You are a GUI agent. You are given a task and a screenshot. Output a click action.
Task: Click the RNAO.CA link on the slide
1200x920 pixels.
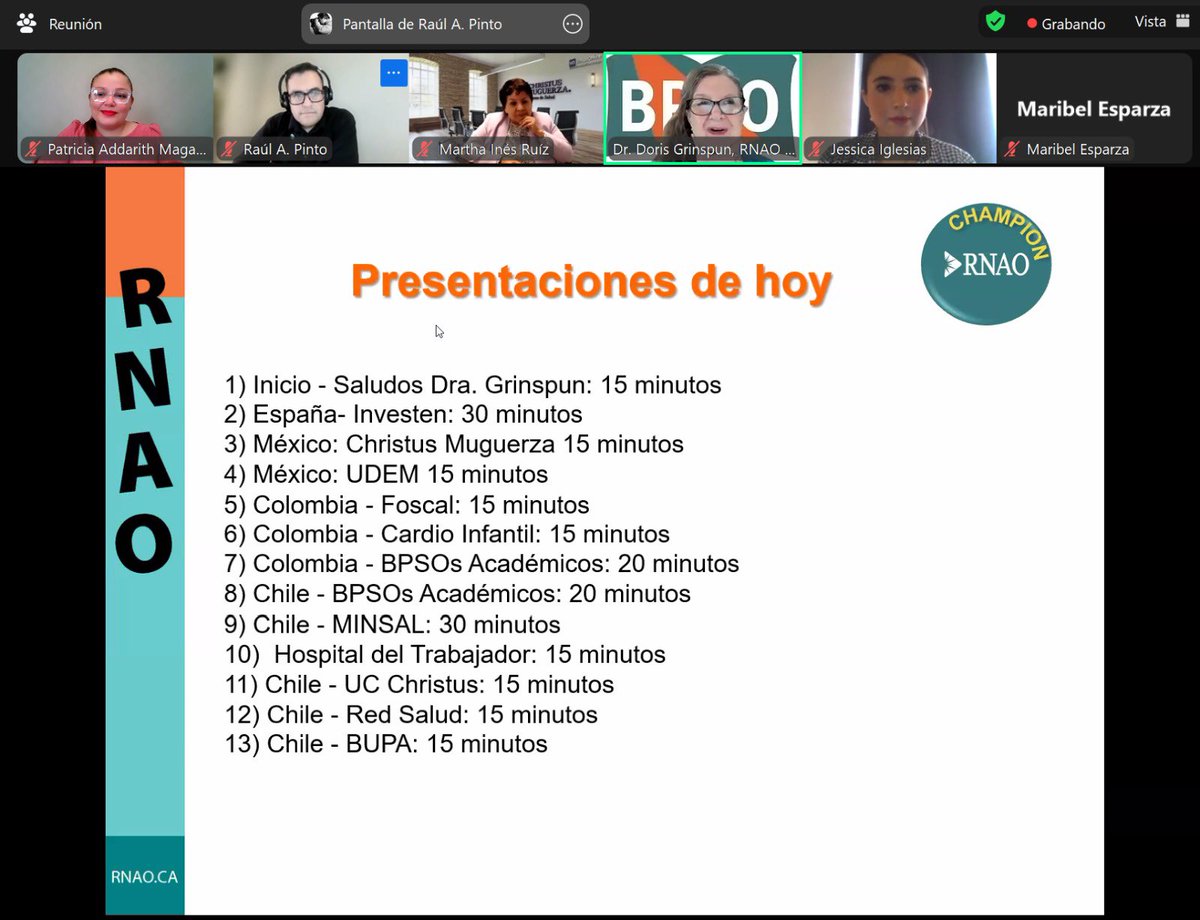143,874
